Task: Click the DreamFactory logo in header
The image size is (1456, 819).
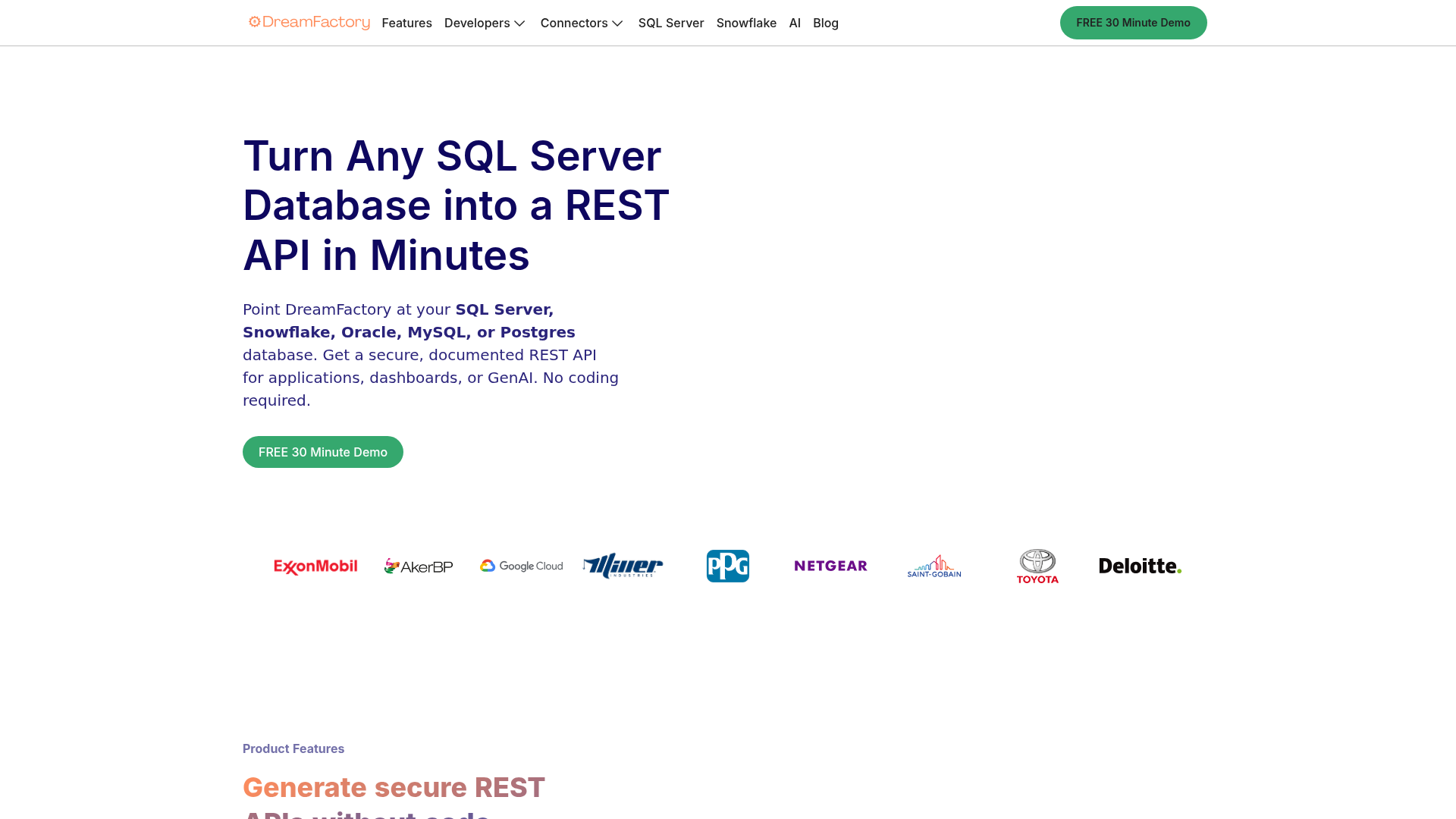Action: pyautogui.click(x=309, y=23)
